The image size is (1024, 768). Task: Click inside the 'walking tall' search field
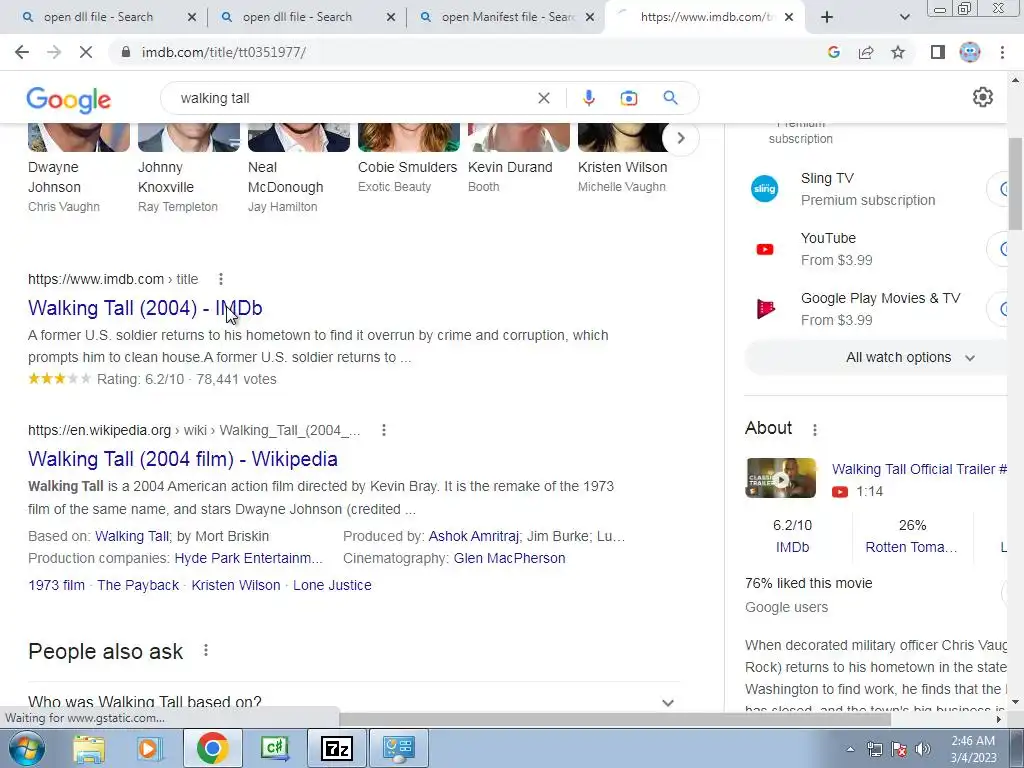(353, 98)
